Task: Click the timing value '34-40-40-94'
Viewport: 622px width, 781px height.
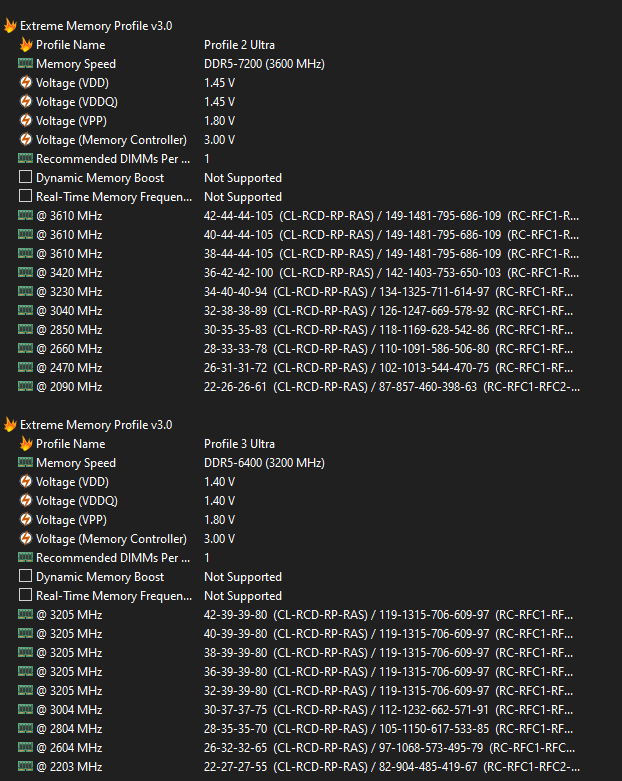Action: point(236,291)
